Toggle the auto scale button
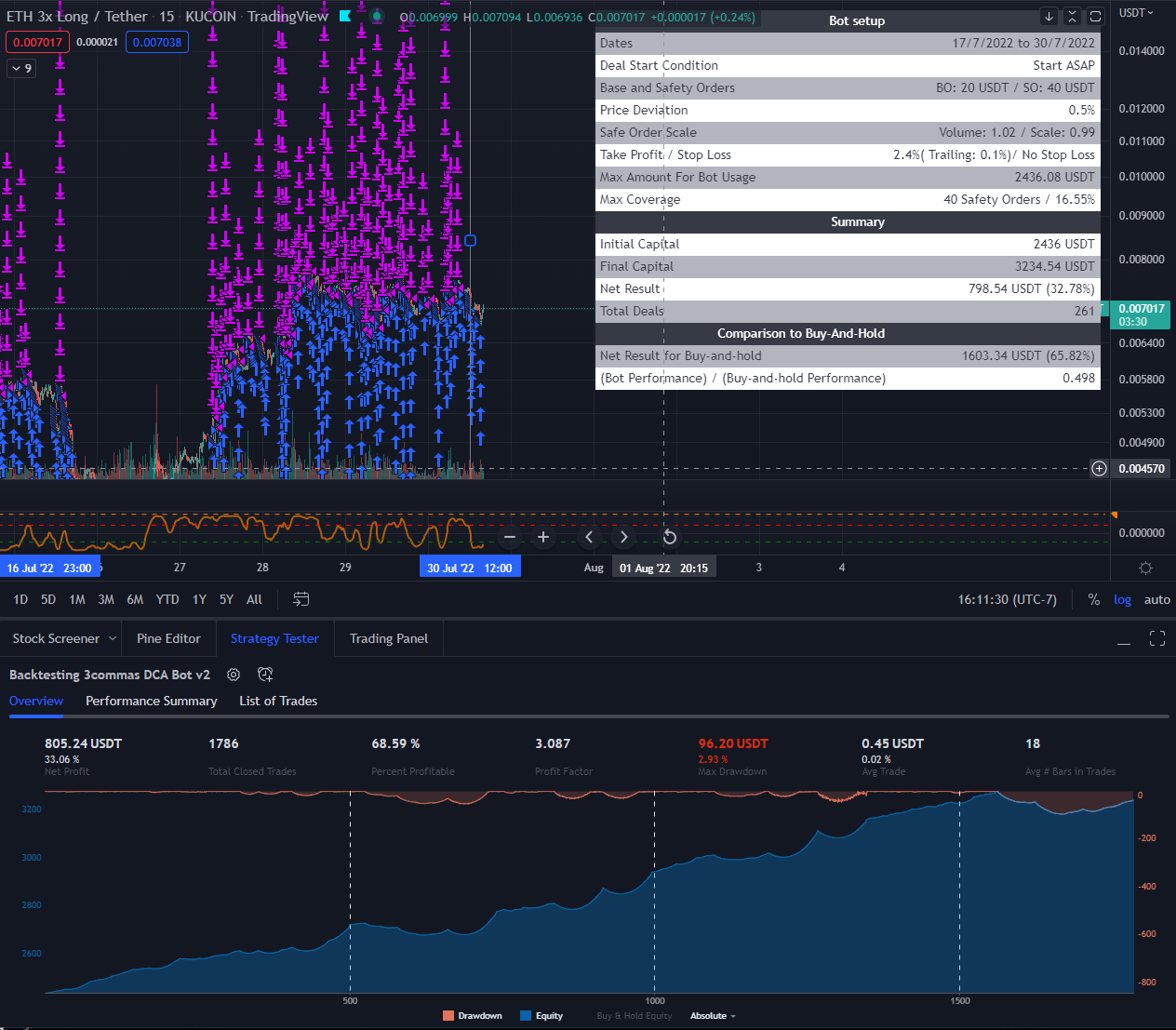 pyautogui.click(x=1157, y=599)
